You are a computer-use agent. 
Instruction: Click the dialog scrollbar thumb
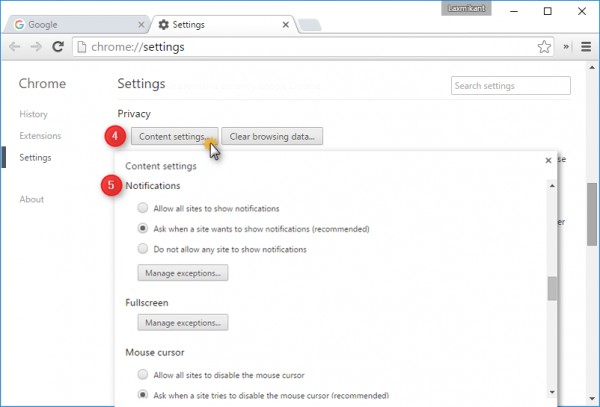[552, 289]
